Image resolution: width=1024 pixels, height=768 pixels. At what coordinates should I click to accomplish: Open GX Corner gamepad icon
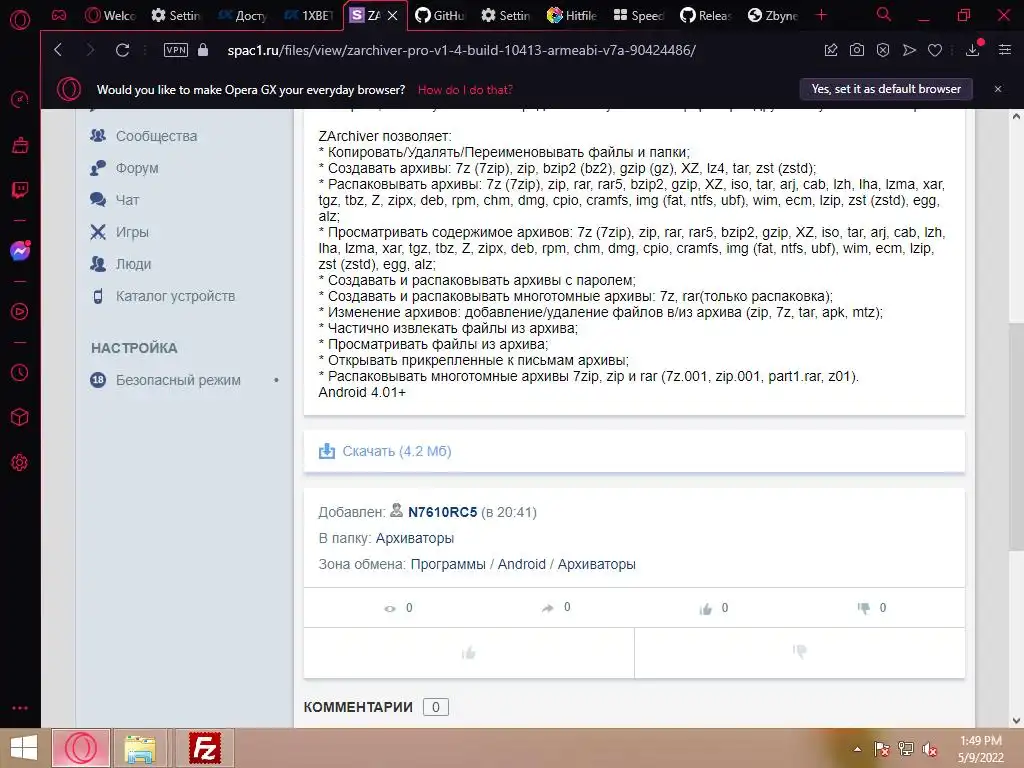pos(59,15)
